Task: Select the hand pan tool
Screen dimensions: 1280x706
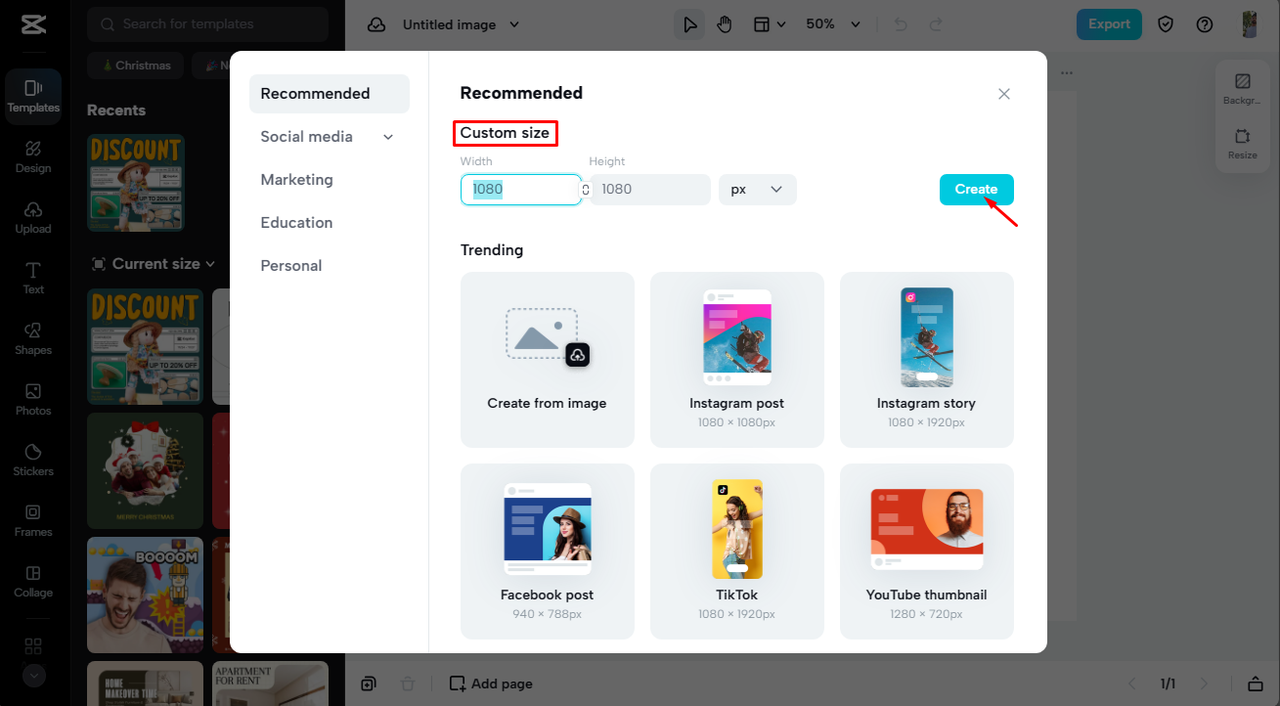Action: pyautogui.click(x=725, y=24)
